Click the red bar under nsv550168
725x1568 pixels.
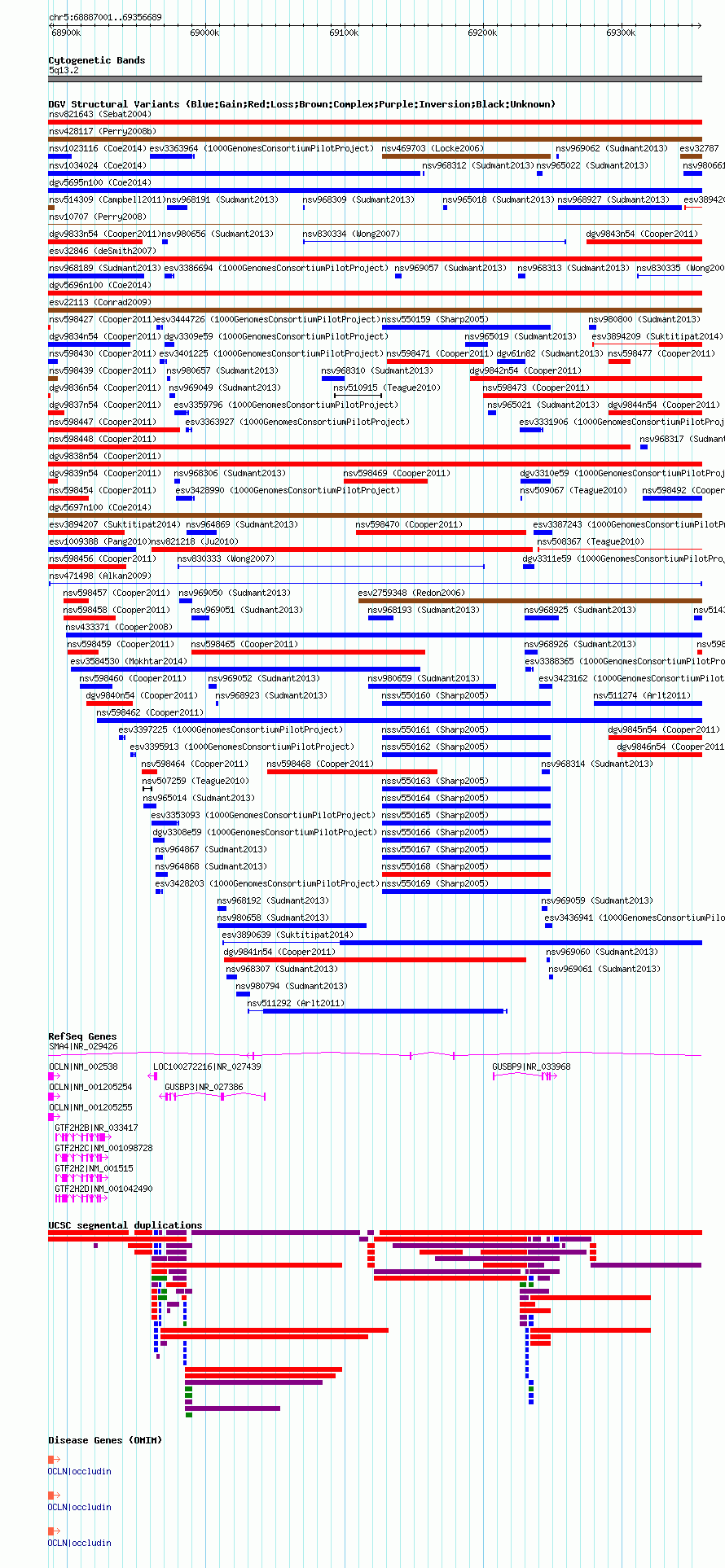tap(466, 874)
